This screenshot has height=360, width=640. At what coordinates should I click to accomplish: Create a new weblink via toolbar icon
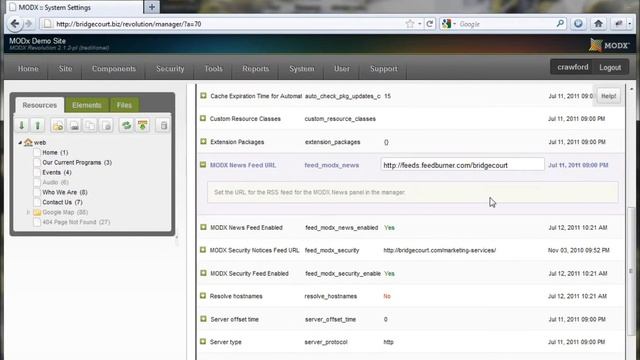(x=74, y=125)
